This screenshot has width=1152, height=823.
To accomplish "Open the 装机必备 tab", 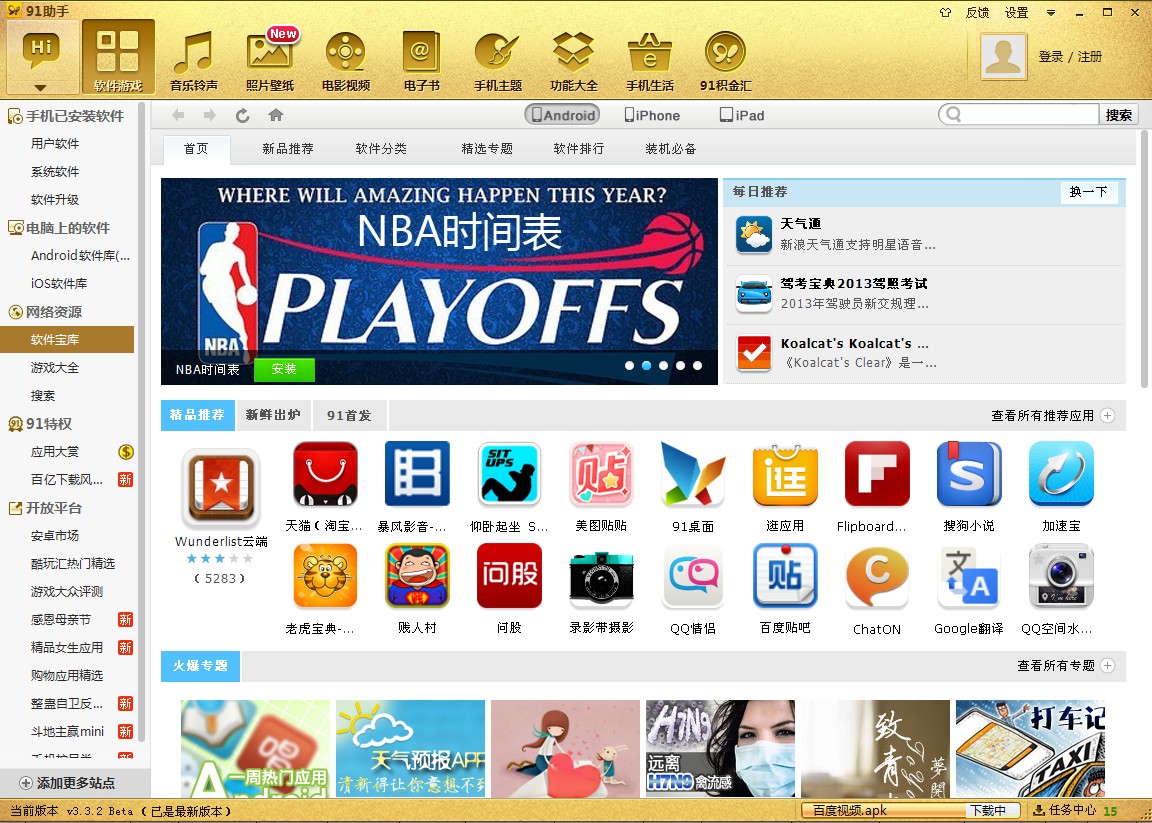I will (x=671, y=149).
